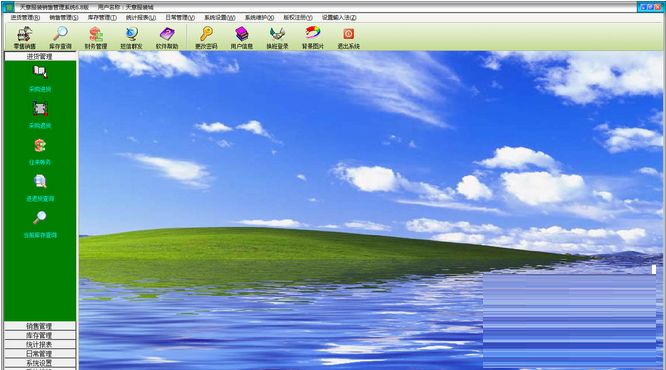Open 财务管理 finance icon in toolbar
666x370 pixels.
click(x=96, y=34)
